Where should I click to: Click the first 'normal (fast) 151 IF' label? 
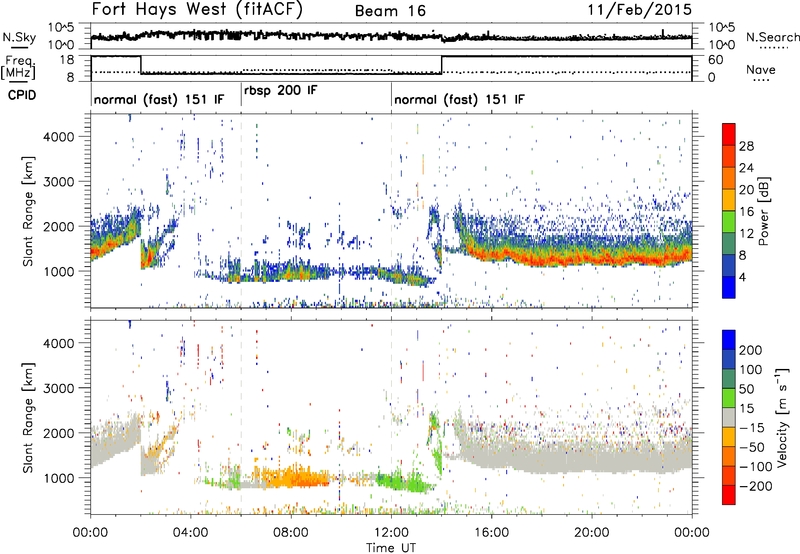[159, 99]
